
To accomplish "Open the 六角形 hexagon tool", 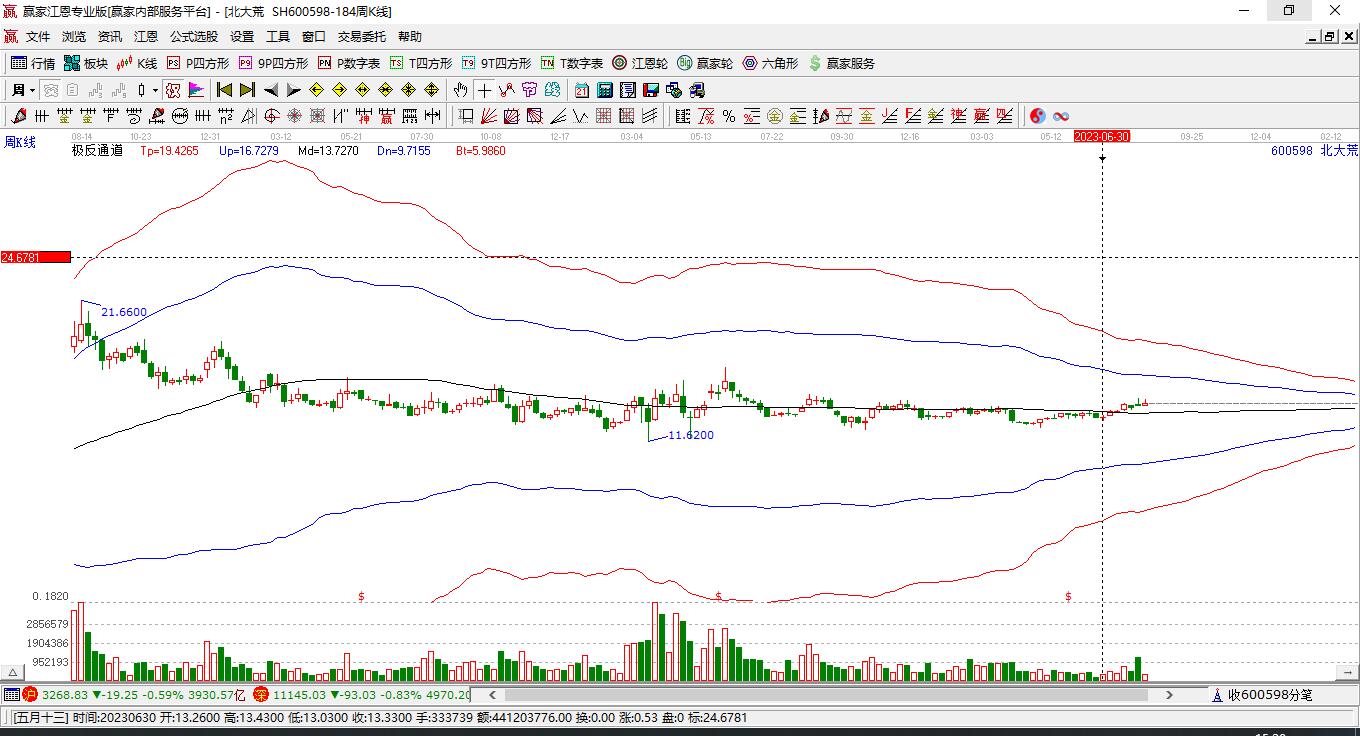I will (770, 63).
